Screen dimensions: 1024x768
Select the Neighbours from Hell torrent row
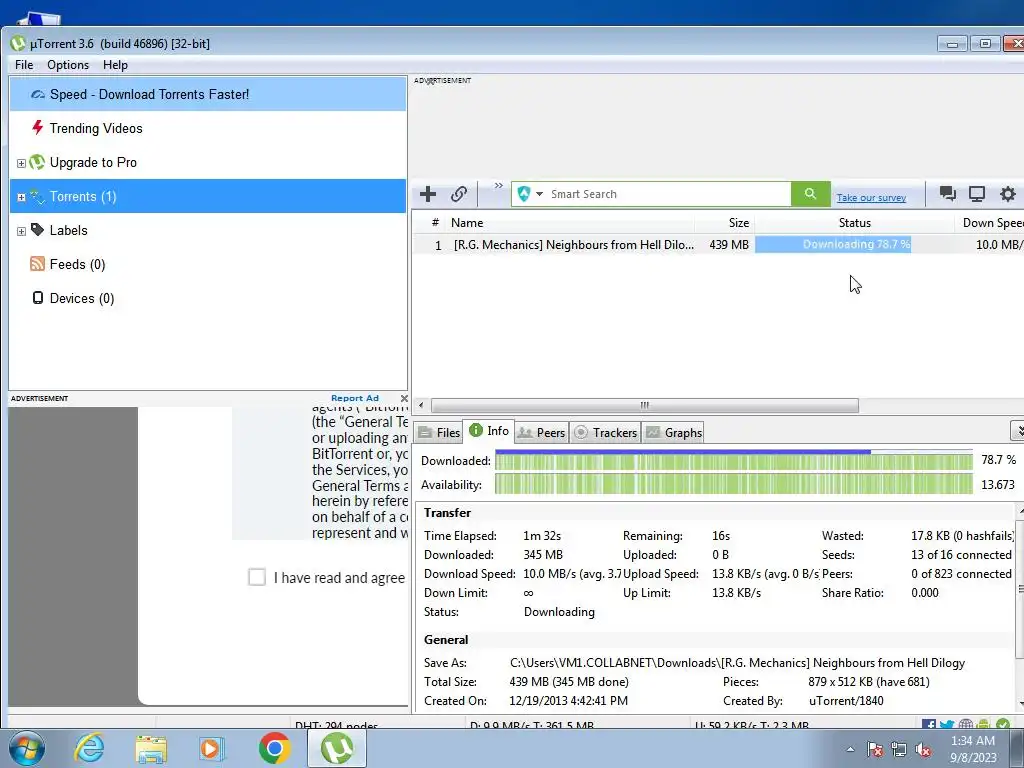click(717, 244)
